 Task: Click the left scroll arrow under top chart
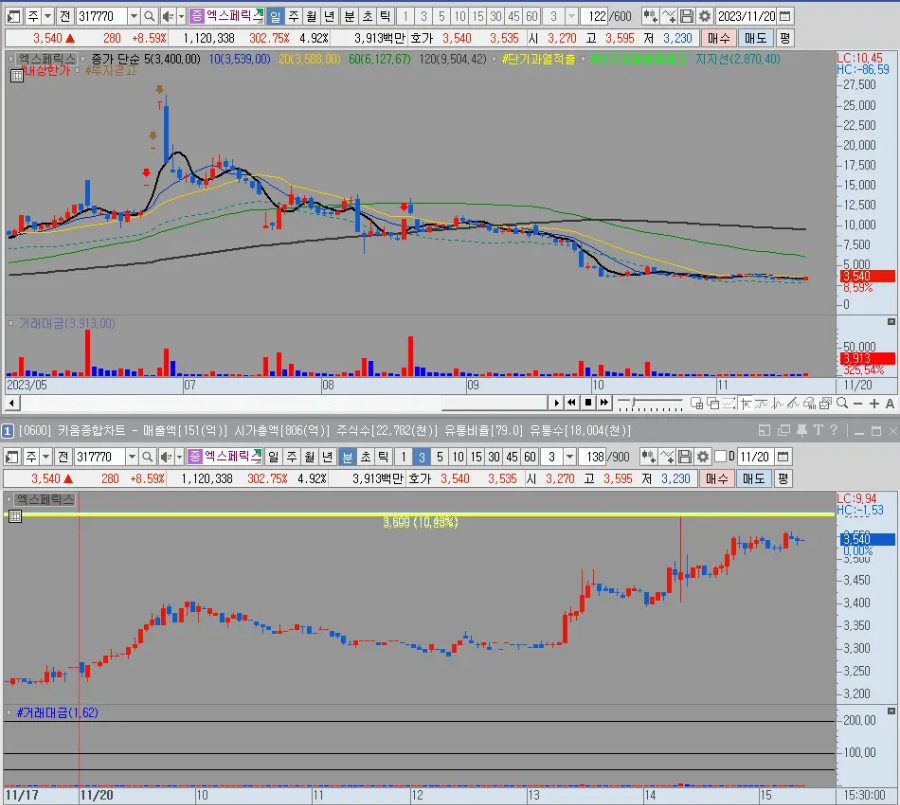click(x=12, y=403)
